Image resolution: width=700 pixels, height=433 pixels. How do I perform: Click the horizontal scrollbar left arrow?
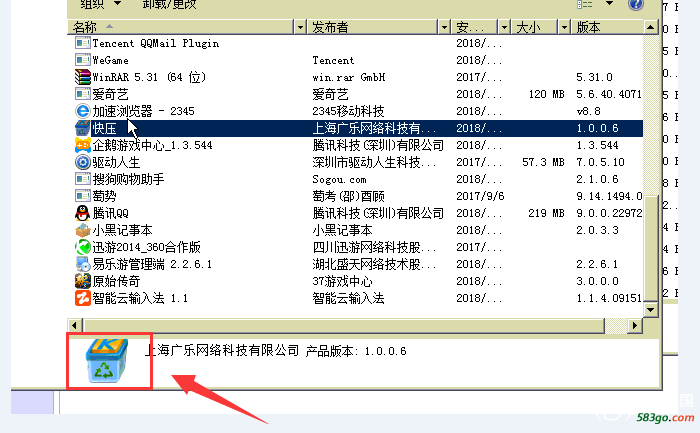click(x=74, y=326)
